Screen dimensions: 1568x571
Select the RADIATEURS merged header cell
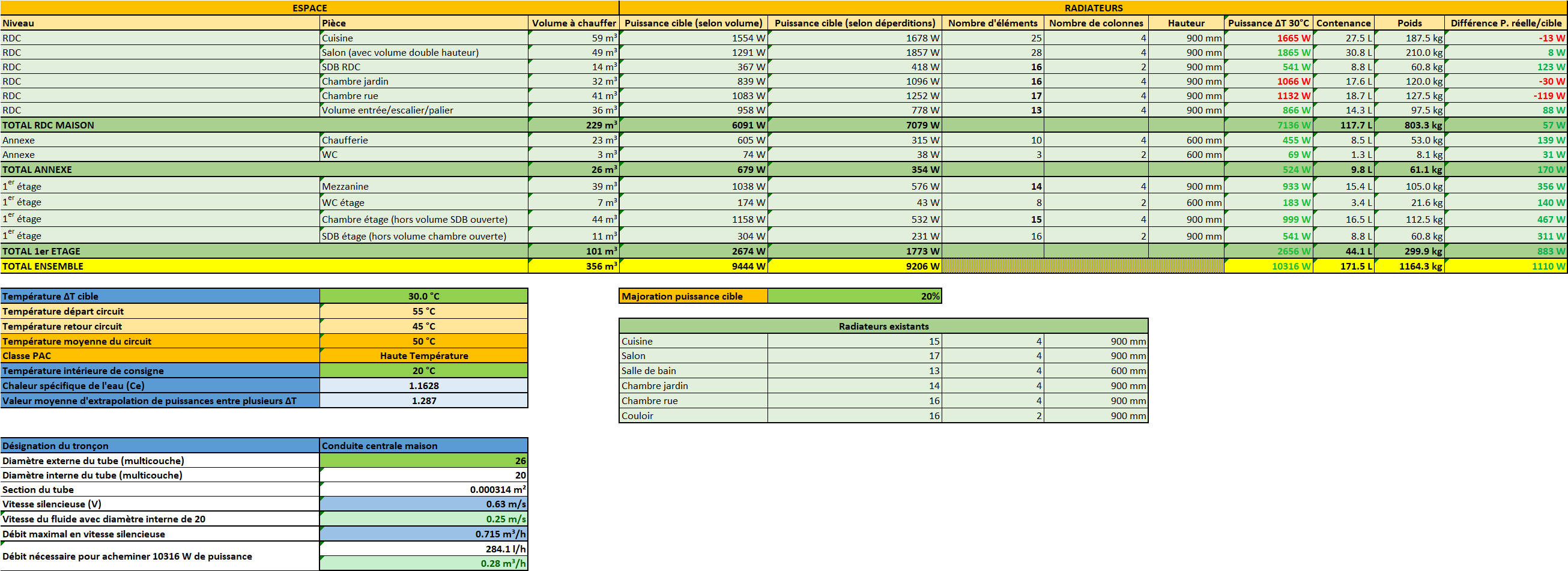[x=1093, y=8]
